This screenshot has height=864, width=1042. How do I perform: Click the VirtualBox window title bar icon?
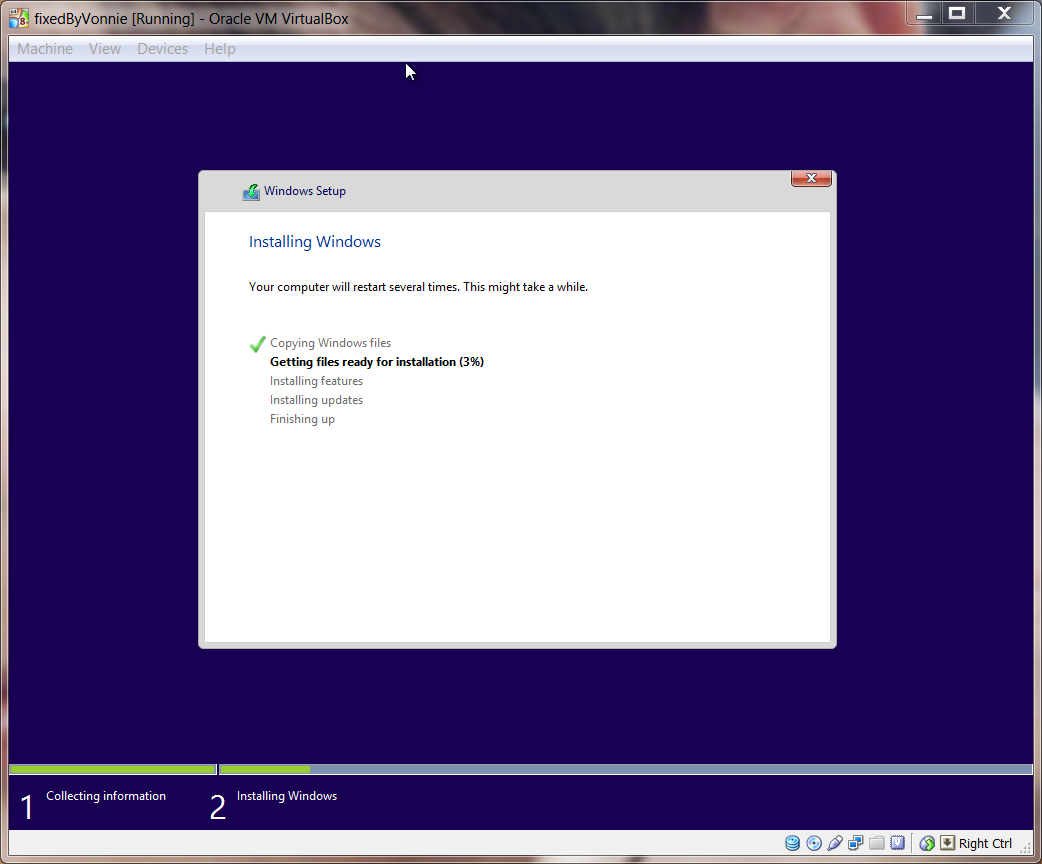point(19,19)
